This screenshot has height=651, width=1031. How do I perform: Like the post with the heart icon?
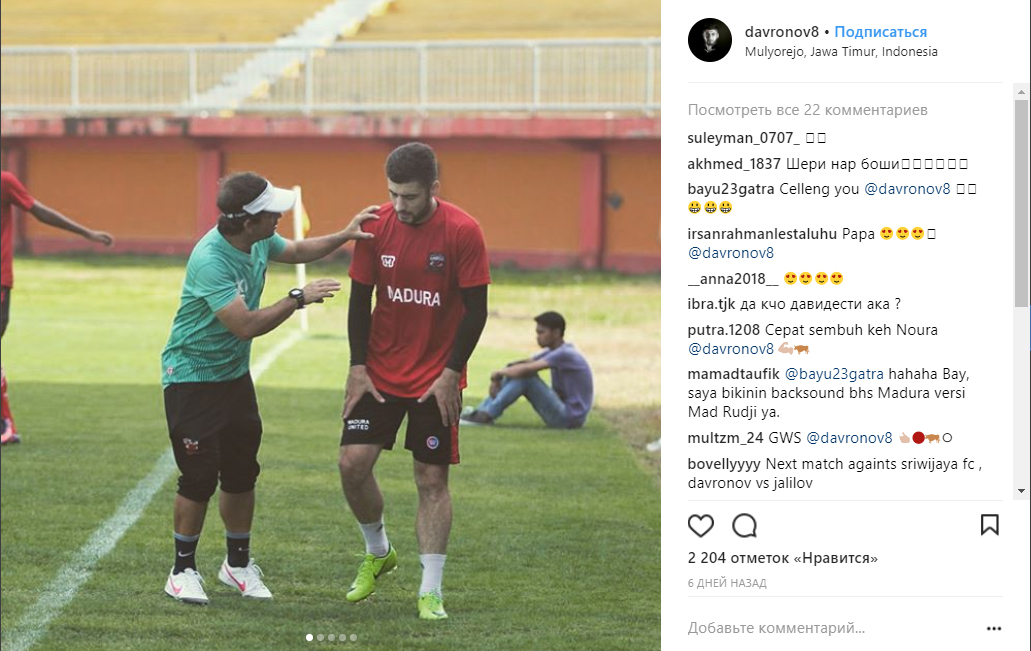700,525
